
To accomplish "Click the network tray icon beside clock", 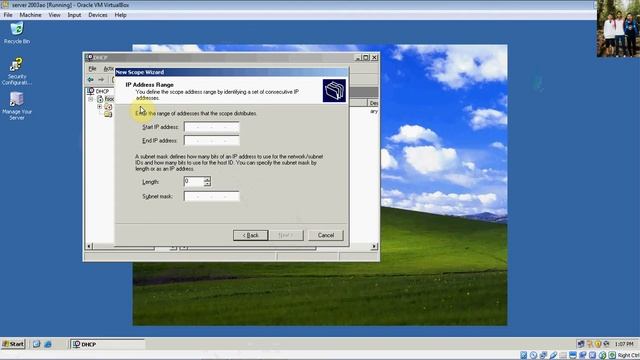I will pos(581,344).
